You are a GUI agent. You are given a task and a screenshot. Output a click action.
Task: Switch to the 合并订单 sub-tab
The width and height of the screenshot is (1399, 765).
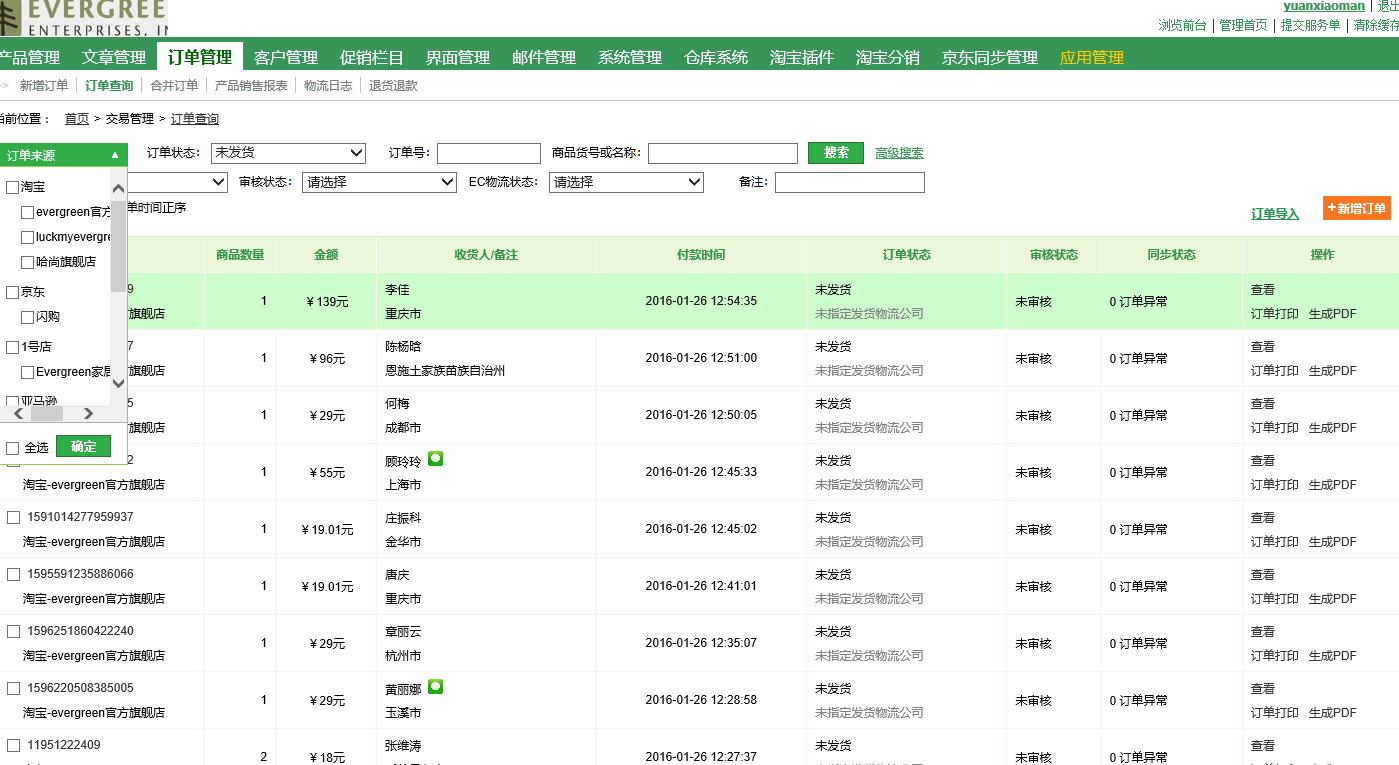coord(174,86)
